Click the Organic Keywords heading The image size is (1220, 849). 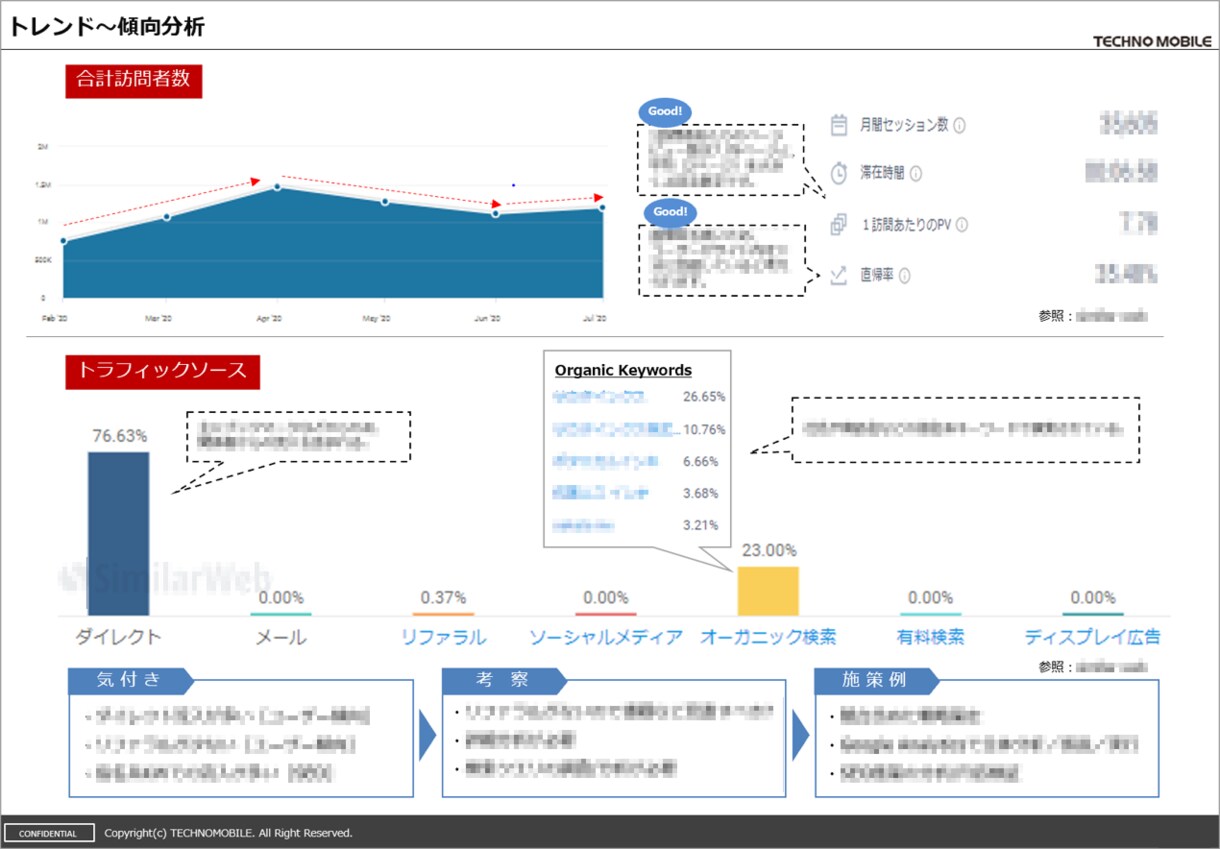point(623,370)
